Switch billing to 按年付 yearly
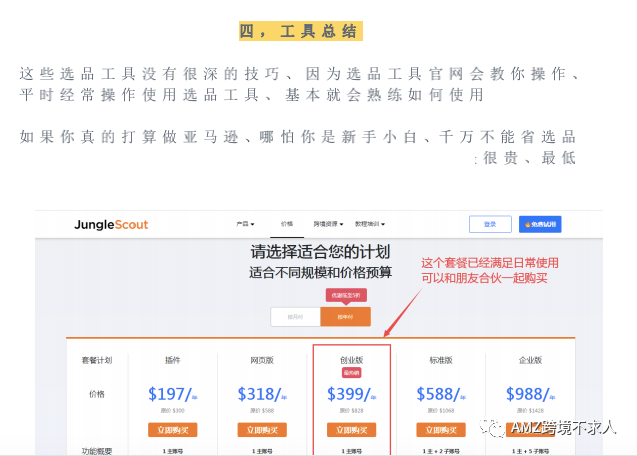 (345, 317)
